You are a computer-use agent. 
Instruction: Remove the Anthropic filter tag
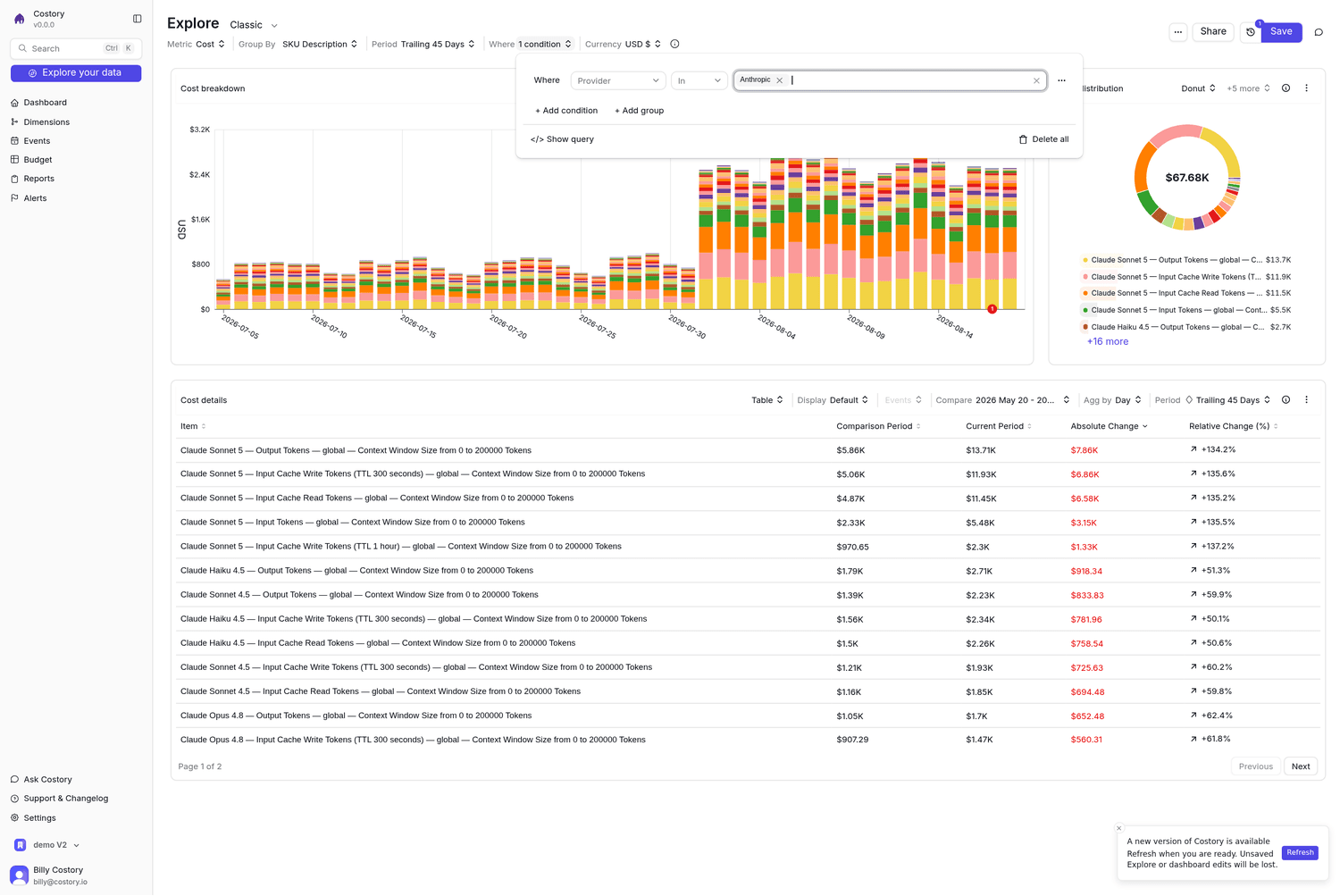780,80
